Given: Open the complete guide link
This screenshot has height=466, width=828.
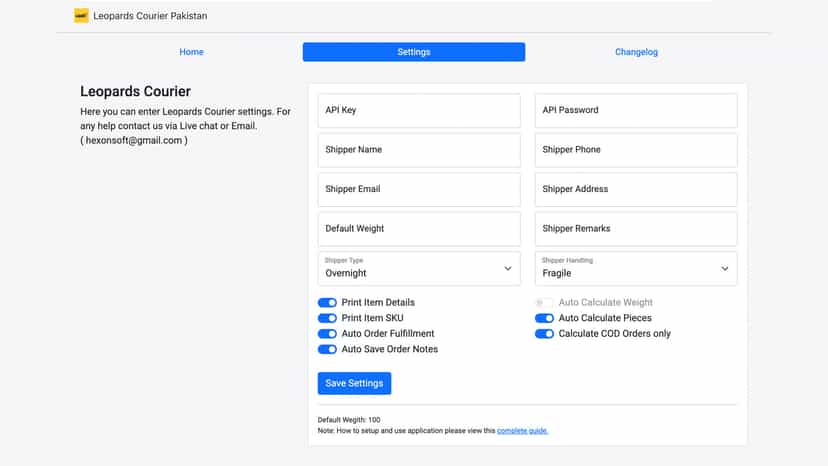Looking at the screenshot, I should pyautogui.click(x=522, y=431).
